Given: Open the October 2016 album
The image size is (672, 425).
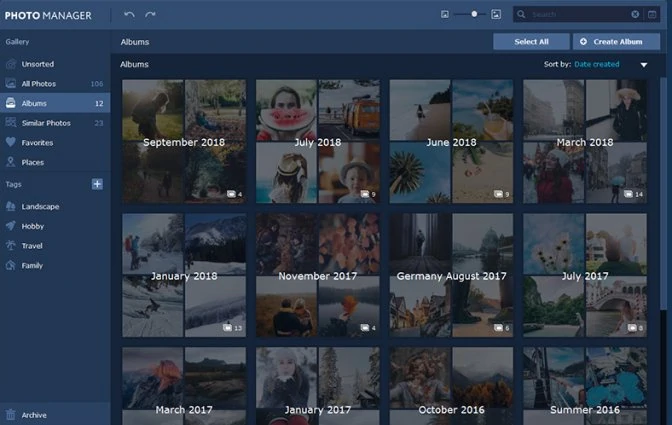Looking at the screenshot, I should coord(451,386).
